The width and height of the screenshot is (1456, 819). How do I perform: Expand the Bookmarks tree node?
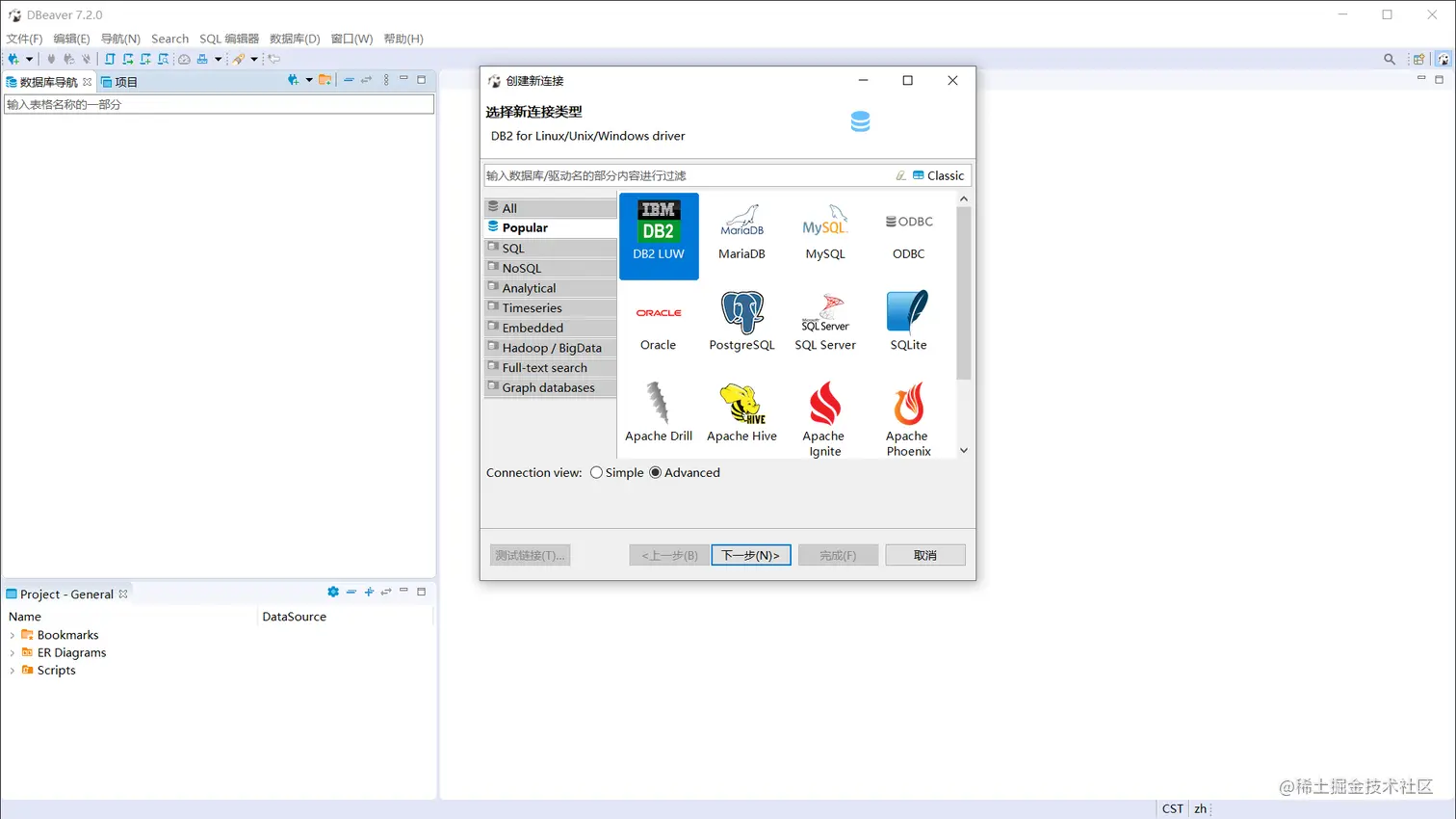pos(12,635)
